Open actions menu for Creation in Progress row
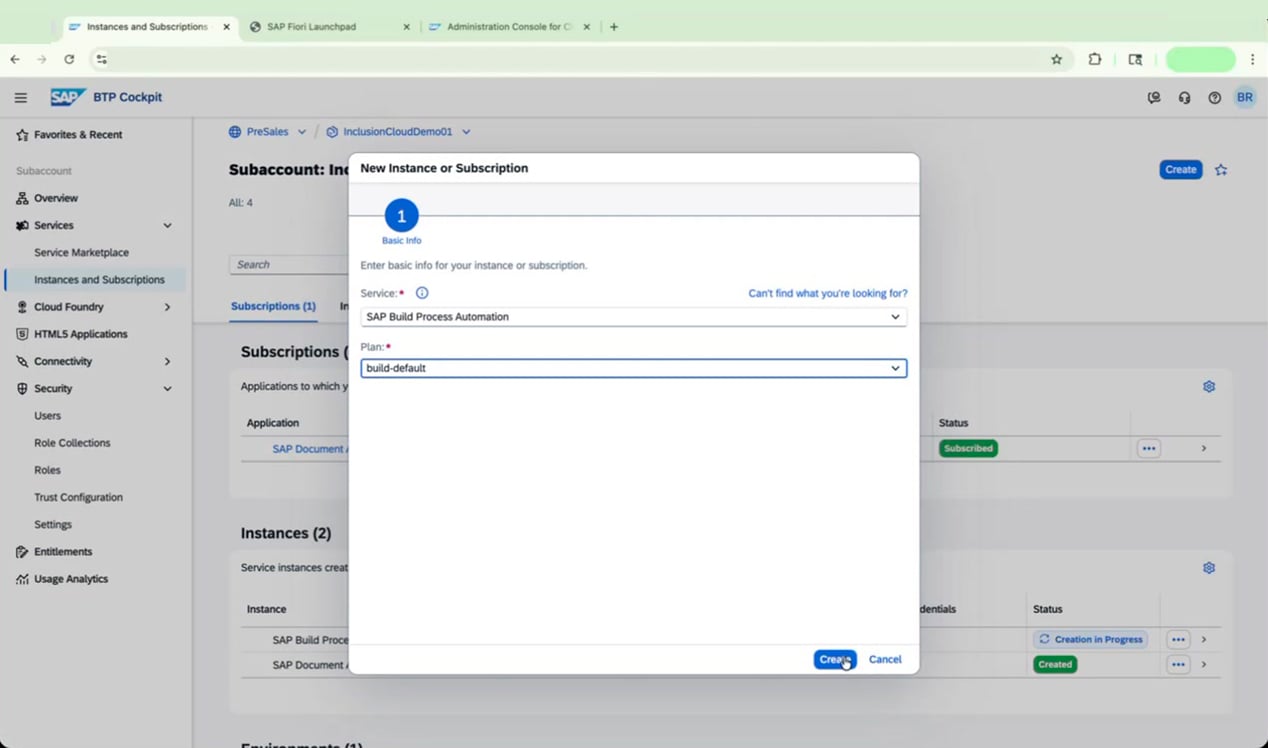Screen dimensions: 1268x748 pos(1178,639)
